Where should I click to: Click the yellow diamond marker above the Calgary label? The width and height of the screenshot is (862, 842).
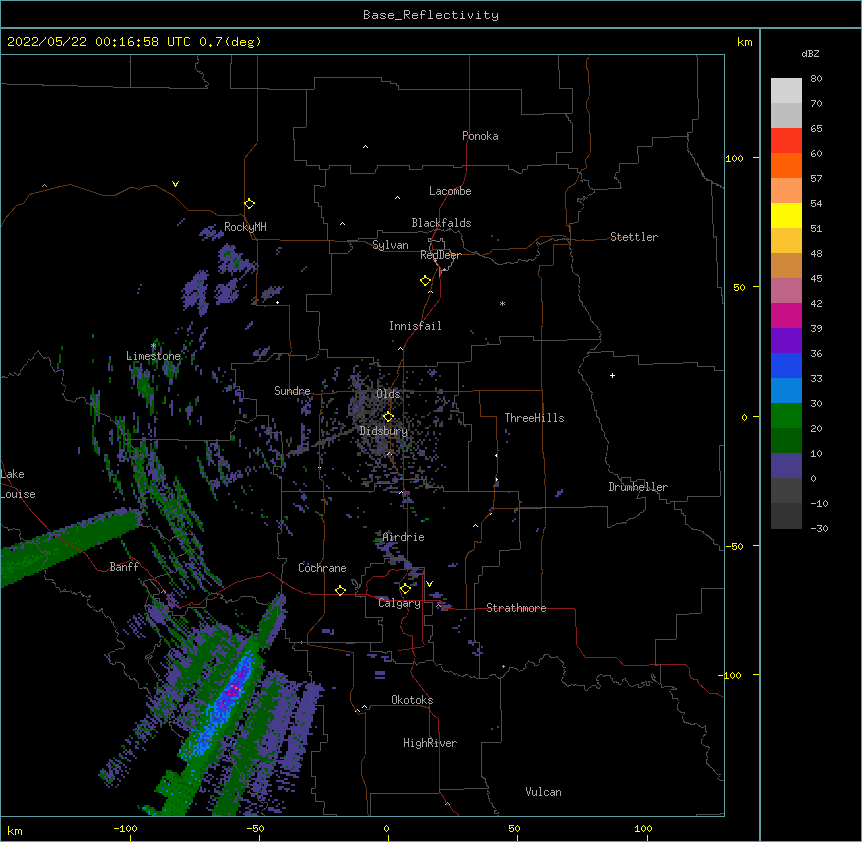point(405,589)
